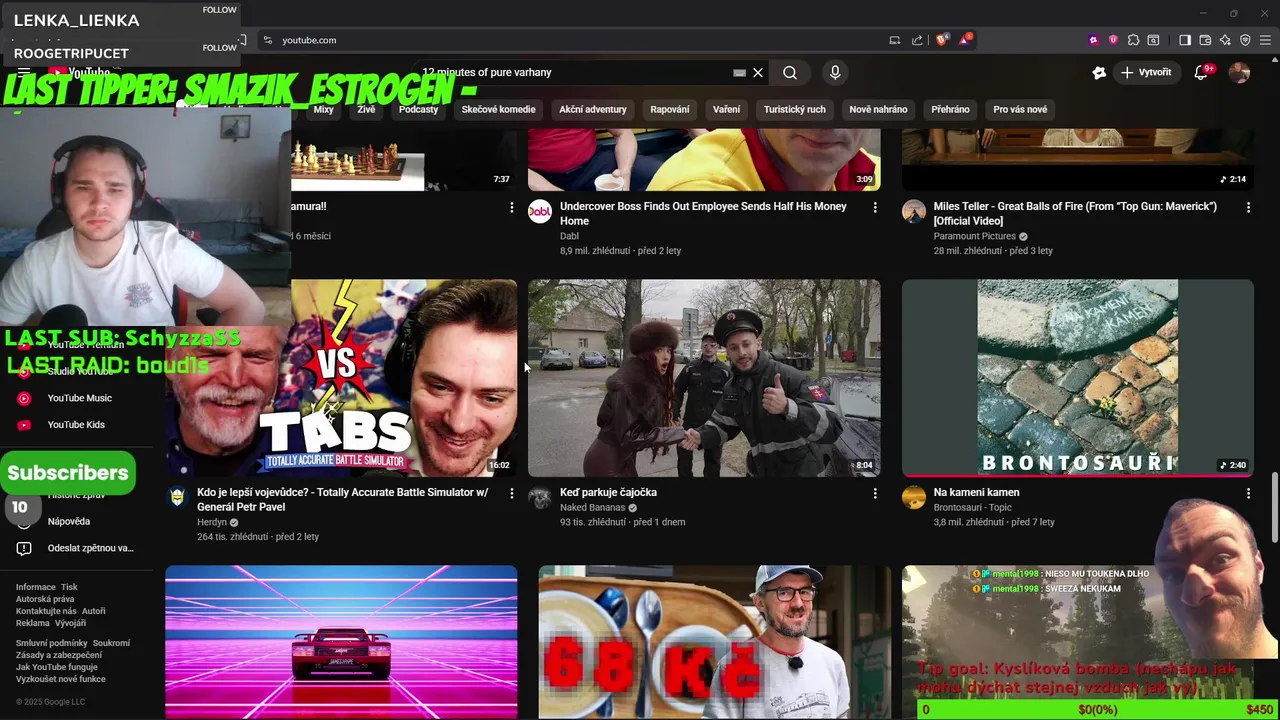The image size is (1280, 720).
Task: Open Brave Leo AI sparkle icon
Action: click(1225, 40)
